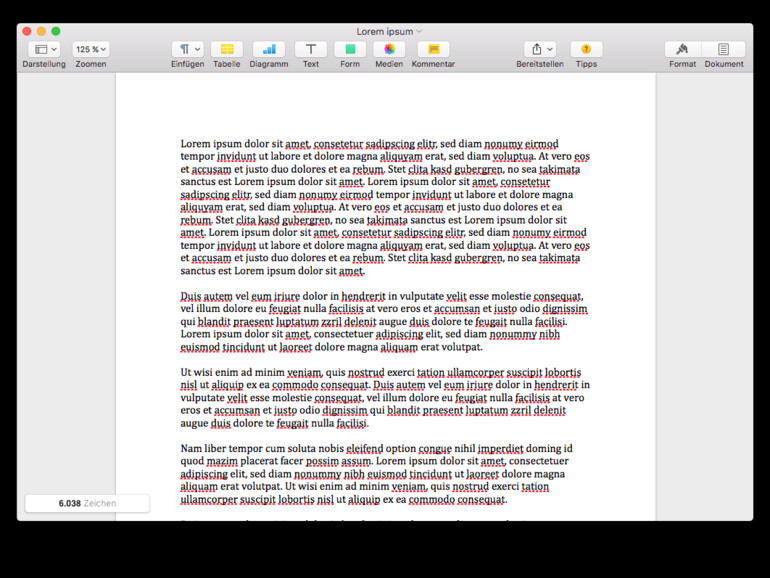Open the Einfügen insert menu
The height and width of the screenshot is (578, 770).
(x=187, y=49)
